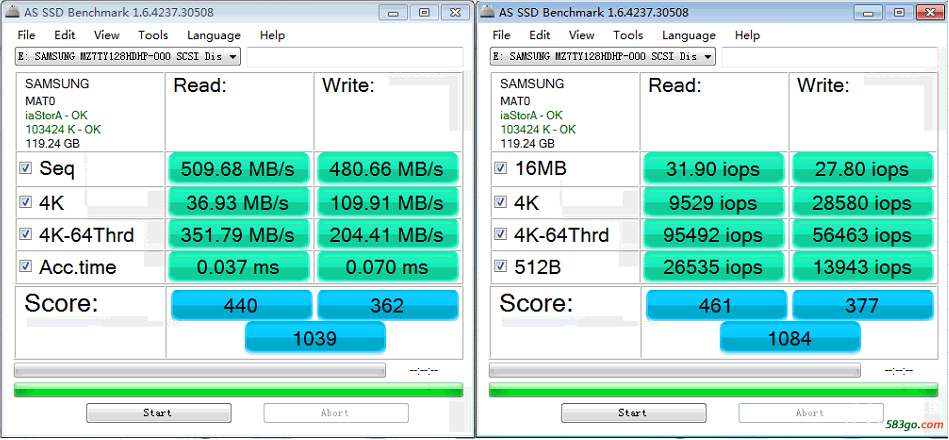Click 4K-64Thrd read result 95492 iops
Image resolution: width=949 pixels, height=440 pixels.
pyautogui.click(x=714, y=234)
